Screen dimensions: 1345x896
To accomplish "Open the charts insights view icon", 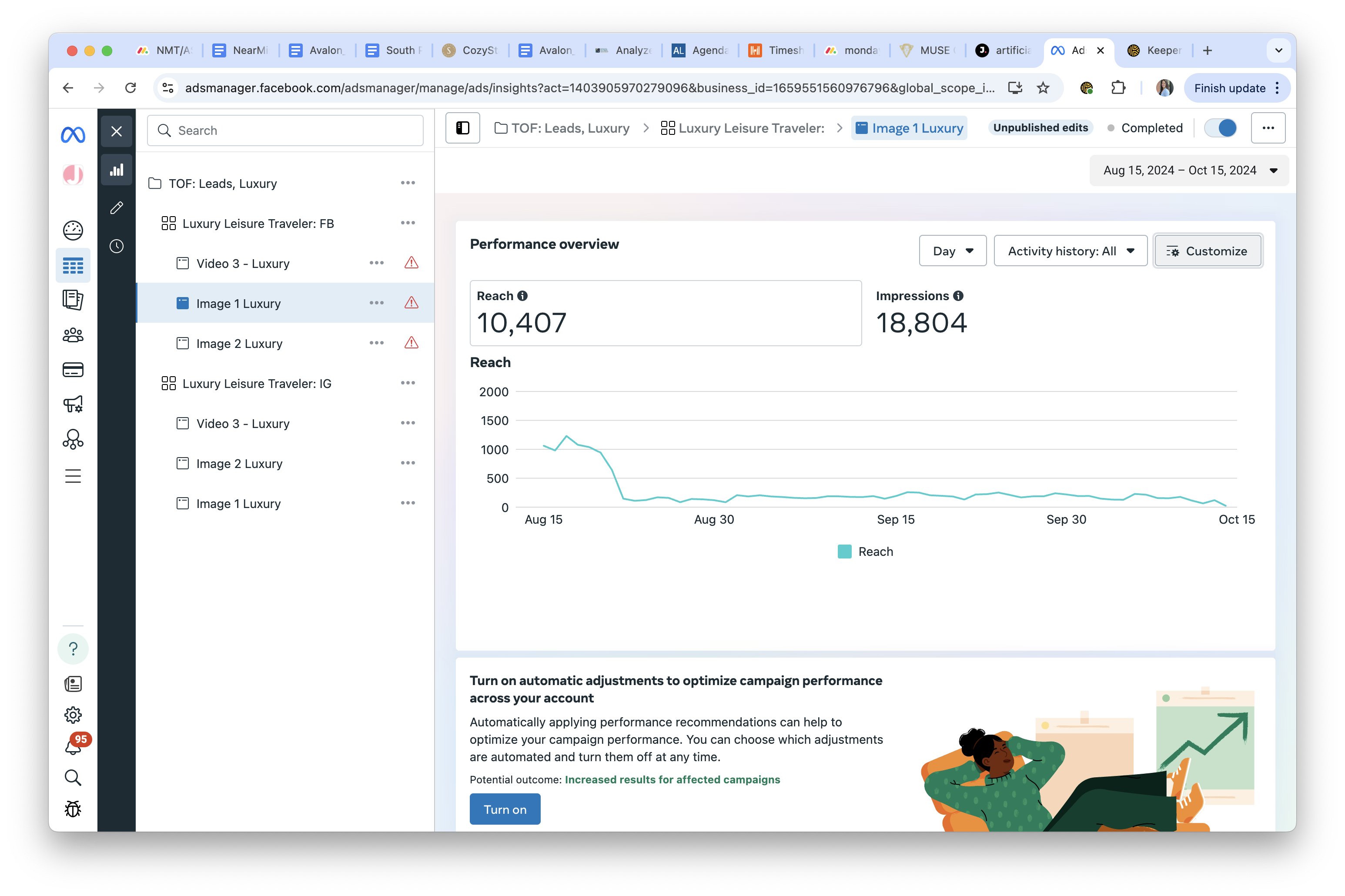I will coord(117,170).
